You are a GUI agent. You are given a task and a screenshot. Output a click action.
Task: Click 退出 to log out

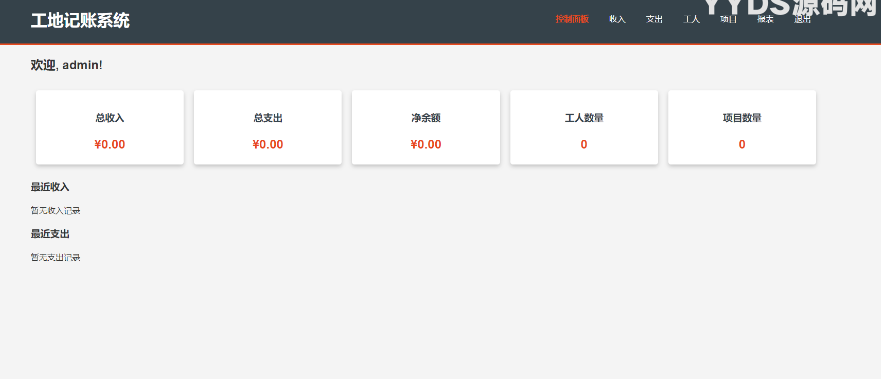[802, 19]
